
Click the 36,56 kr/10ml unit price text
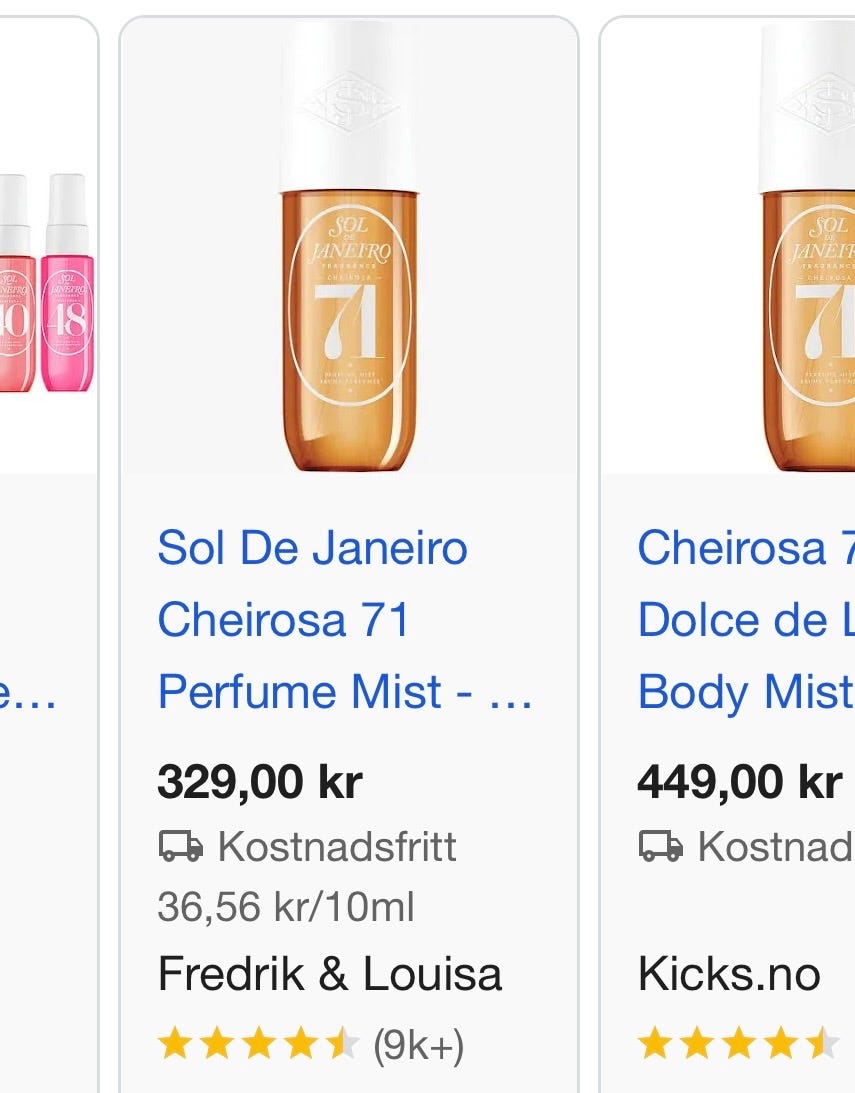(286, 907)
